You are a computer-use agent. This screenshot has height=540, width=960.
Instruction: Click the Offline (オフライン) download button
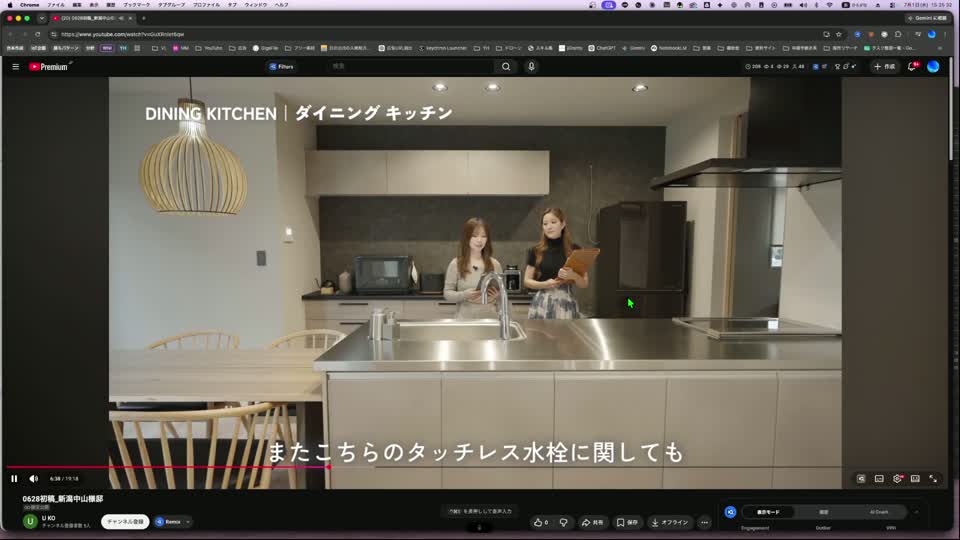tap(670, 522)
